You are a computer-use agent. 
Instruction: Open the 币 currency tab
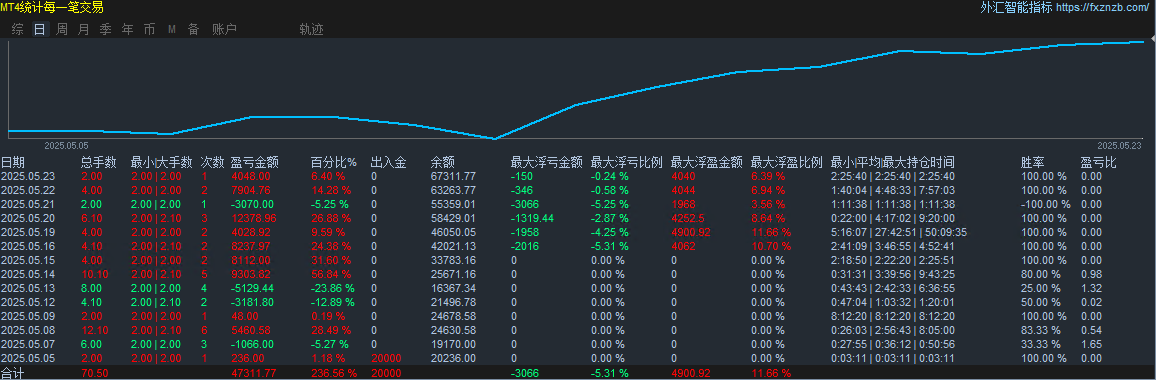150,30
